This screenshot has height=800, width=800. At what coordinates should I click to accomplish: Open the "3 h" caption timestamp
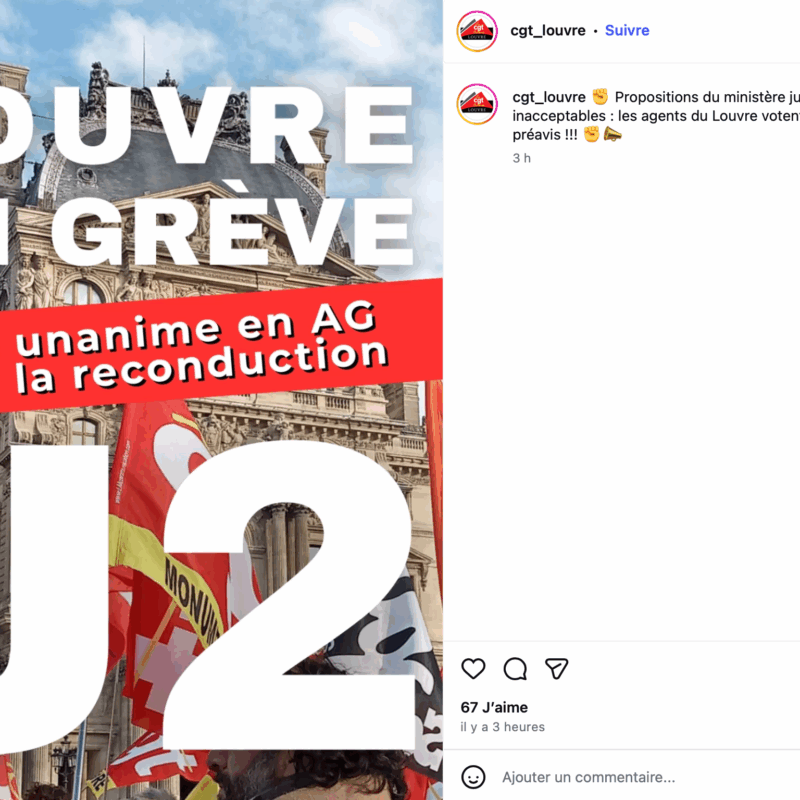point(521,158)
